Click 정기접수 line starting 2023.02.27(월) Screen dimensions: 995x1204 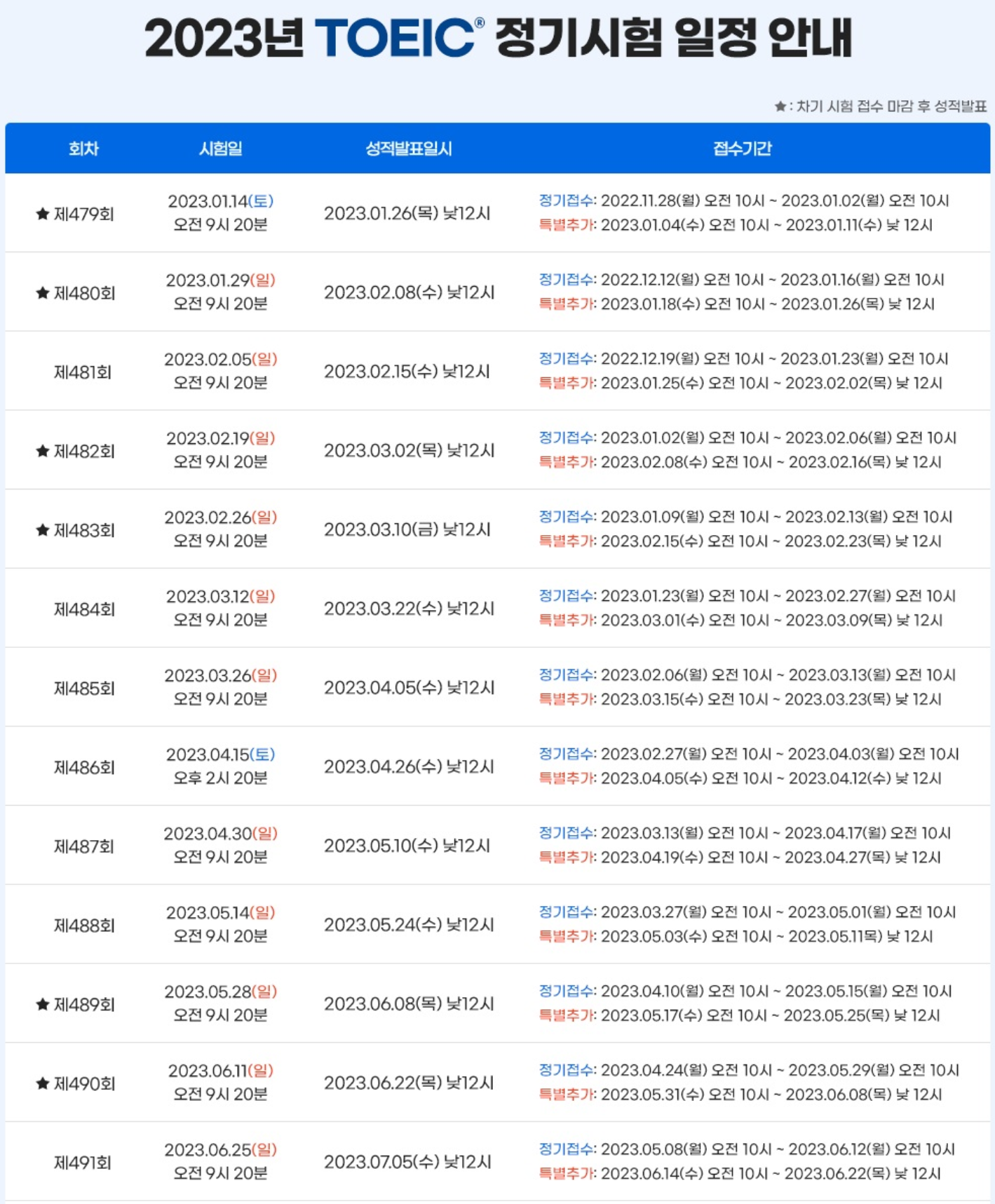(x=749, y=755)
